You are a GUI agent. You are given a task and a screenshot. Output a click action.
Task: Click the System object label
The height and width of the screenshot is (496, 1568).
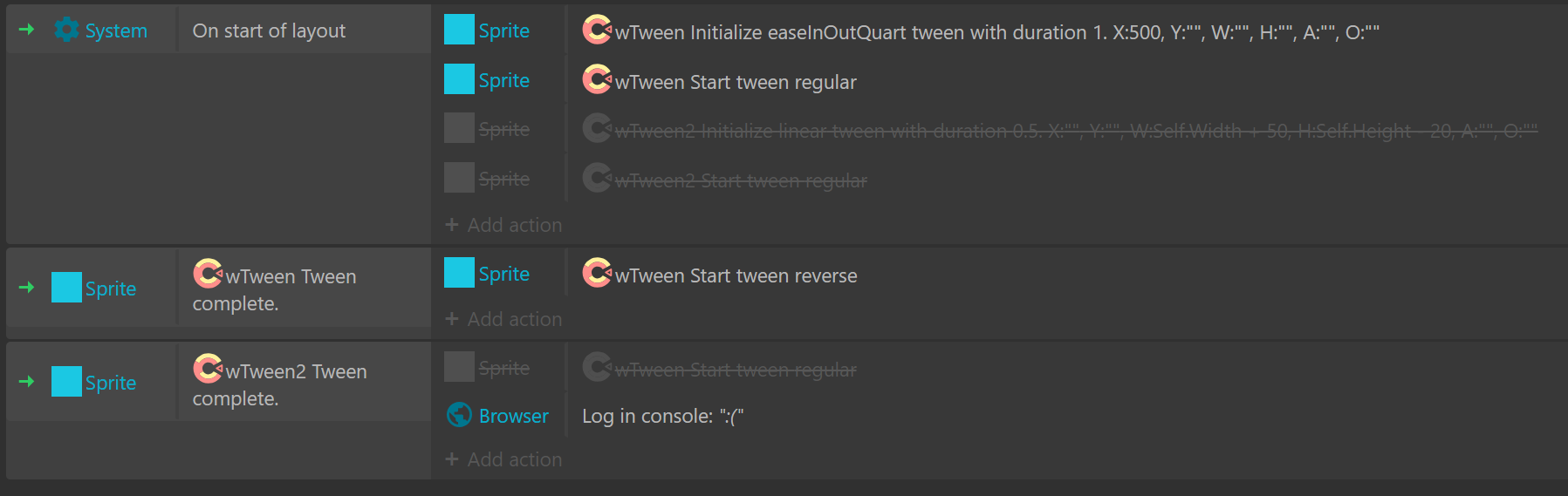pyautogui.click(x=116, y=31)
